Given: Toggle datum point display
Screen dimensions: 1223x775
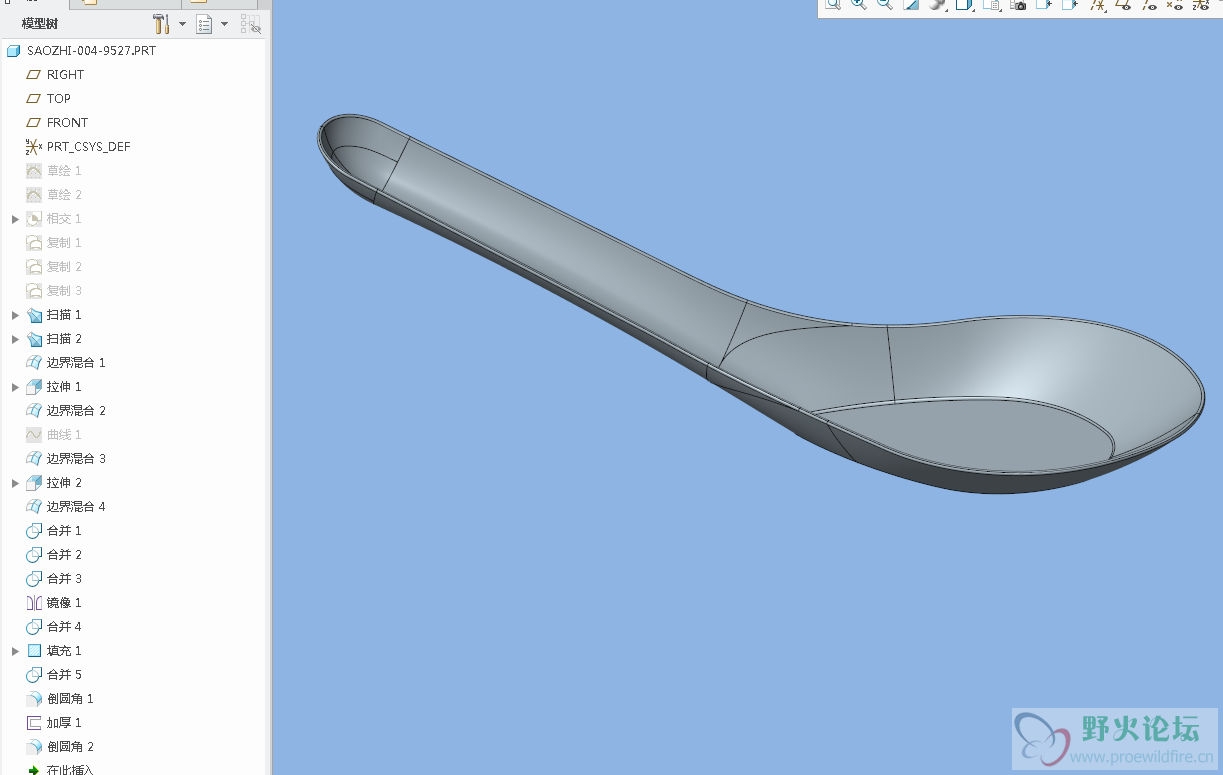Looking at the screenshot, I should point(1174,4).
